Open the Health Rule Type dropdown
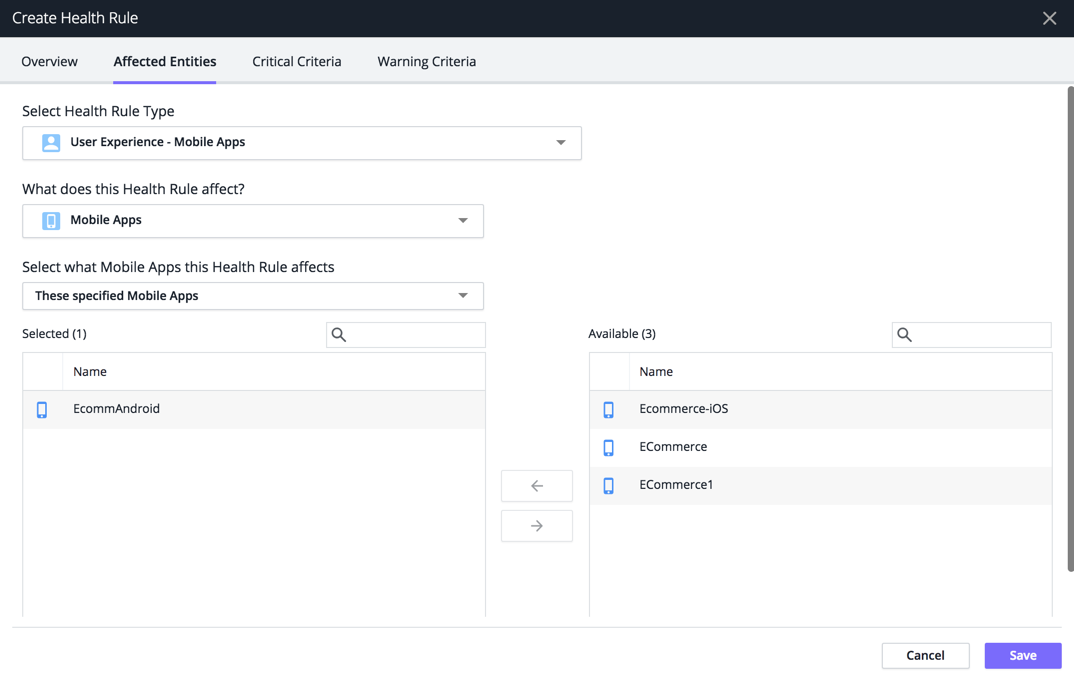The width and height of the screenshot is (1074, 682). click(x=302, y=143)
